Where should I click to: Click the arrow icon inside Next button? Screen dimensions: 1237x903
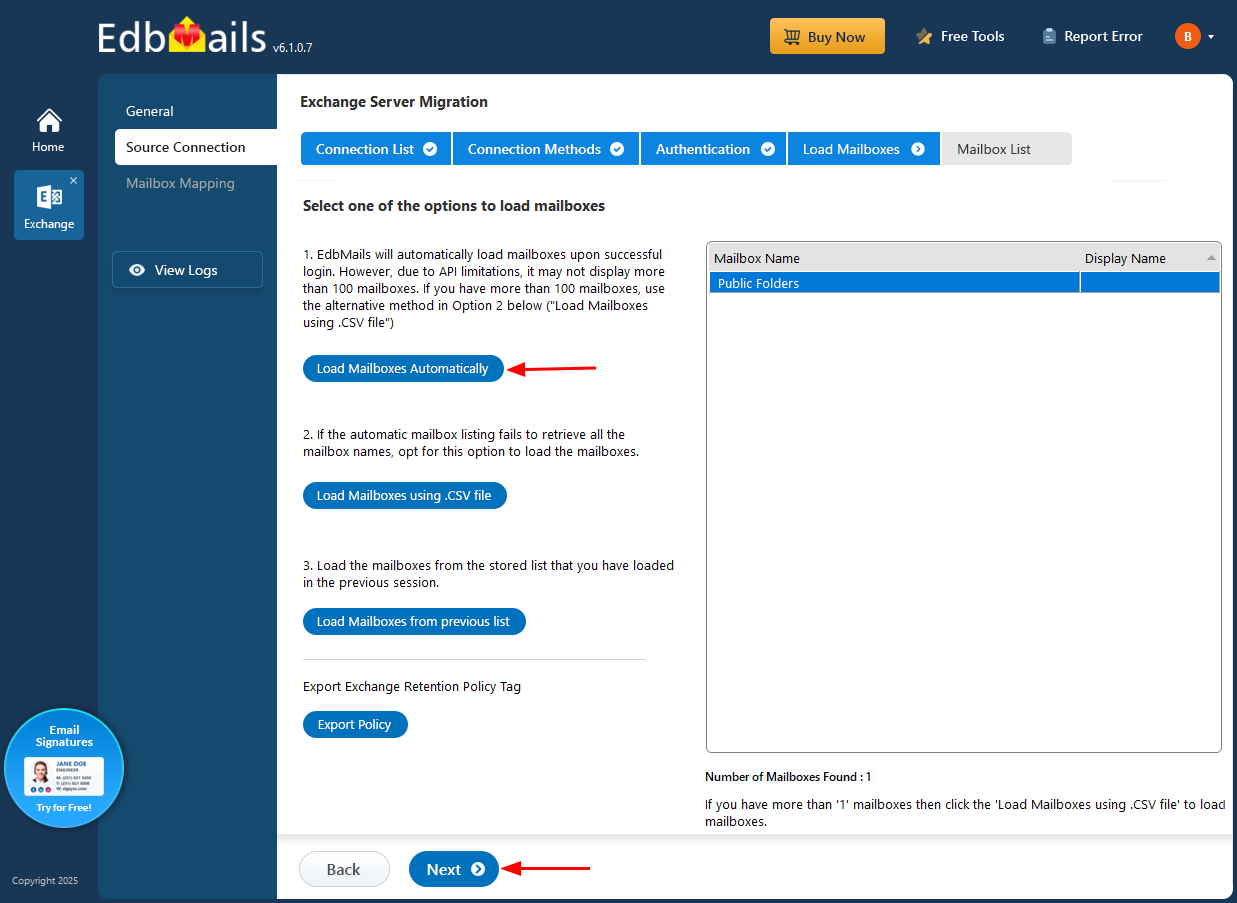pos(478,869)
